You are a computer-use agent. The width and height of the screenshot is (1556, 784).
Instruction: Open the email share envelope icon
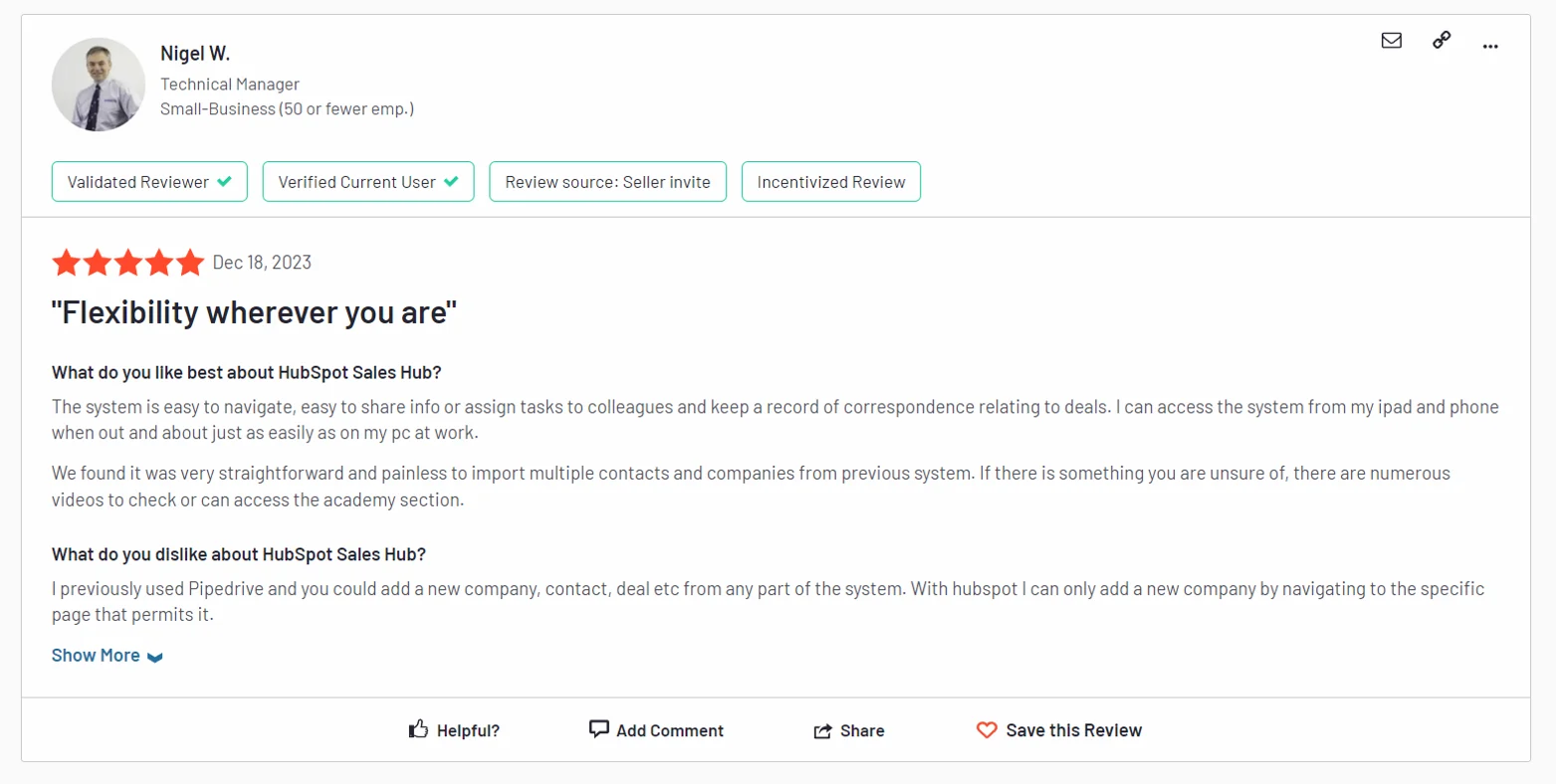[1391, 41]
